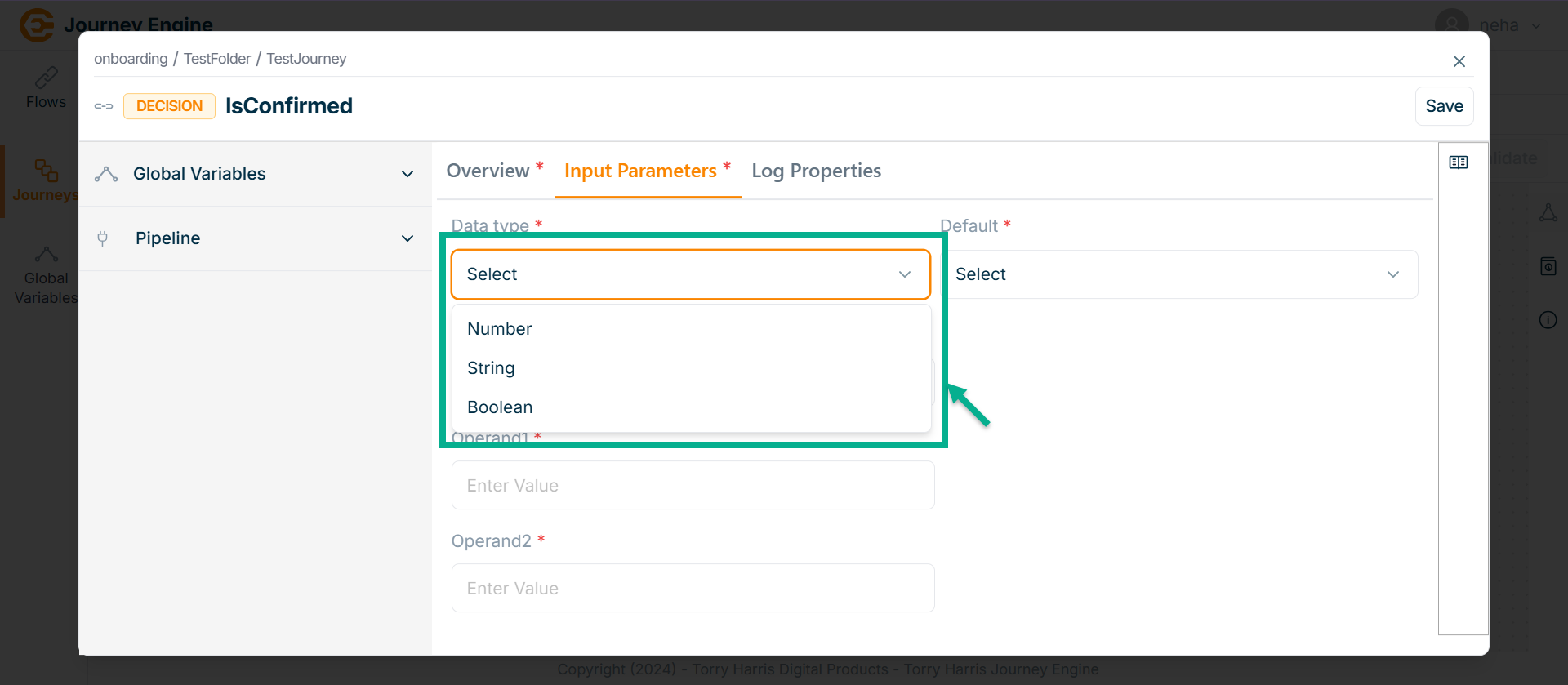Open the Default select dropdown
1568x685 pixels.
[1179, 274]
